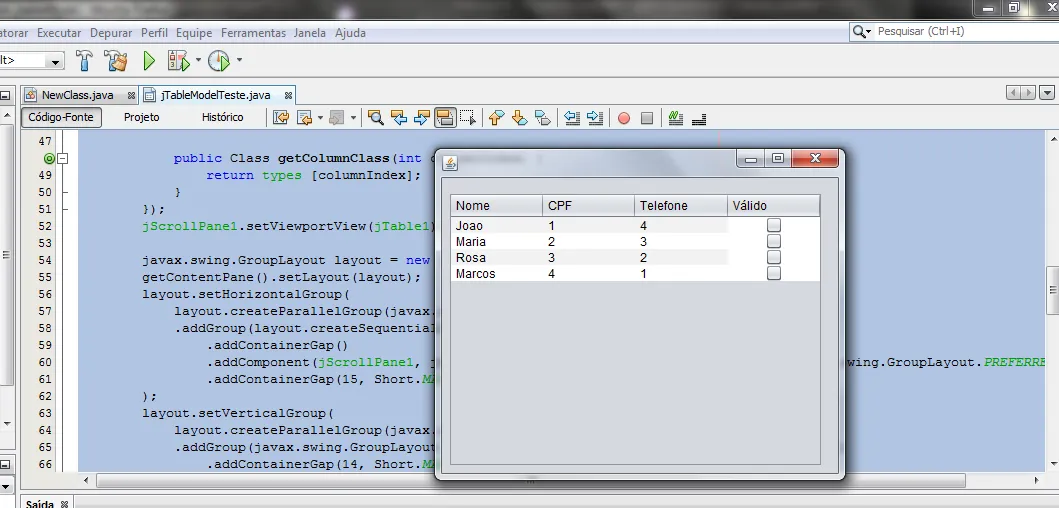Viewport: 1059px width, 508px height.
Task: Run the project with green play icon
Action: (x=149, y=61)
